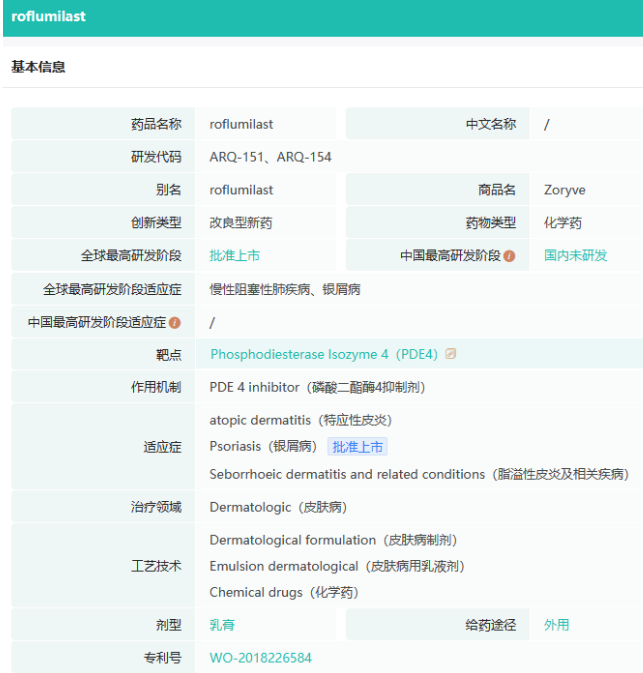643x673 pixels.
Task: Click the 中文名称 label
Action: (491, 124)
